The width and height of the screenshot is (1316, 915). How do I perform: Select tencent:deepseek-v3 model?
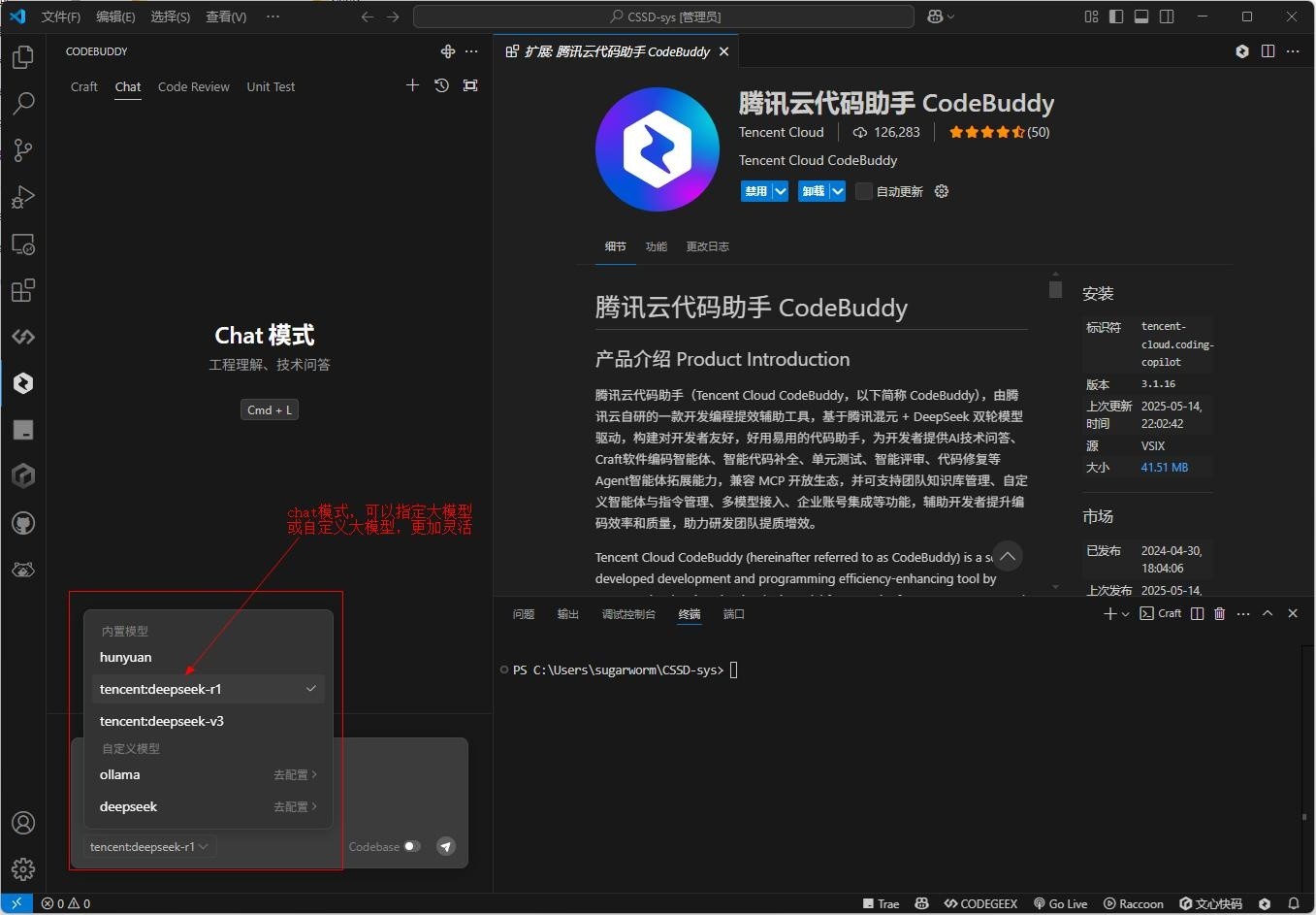coord(208,721)
